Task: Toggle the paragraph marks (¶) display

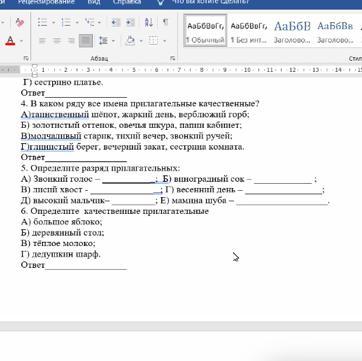Action: [165, 22]
